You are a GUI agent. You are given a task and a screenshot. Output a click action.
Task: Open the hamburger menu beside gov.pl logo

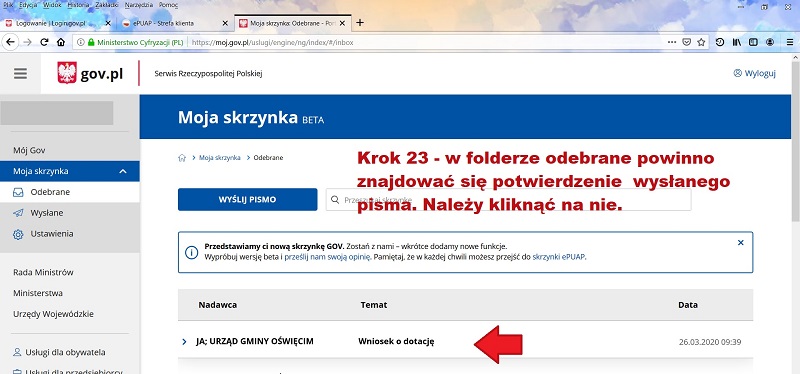[20, 73]
